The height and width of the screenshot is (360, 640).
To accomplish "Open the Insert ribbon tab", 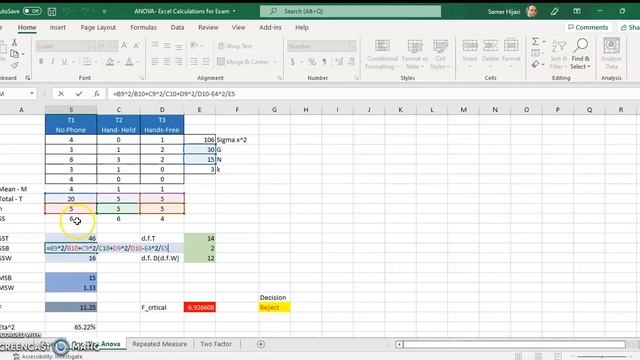I will pyautogui.click(x=58, y=27).
